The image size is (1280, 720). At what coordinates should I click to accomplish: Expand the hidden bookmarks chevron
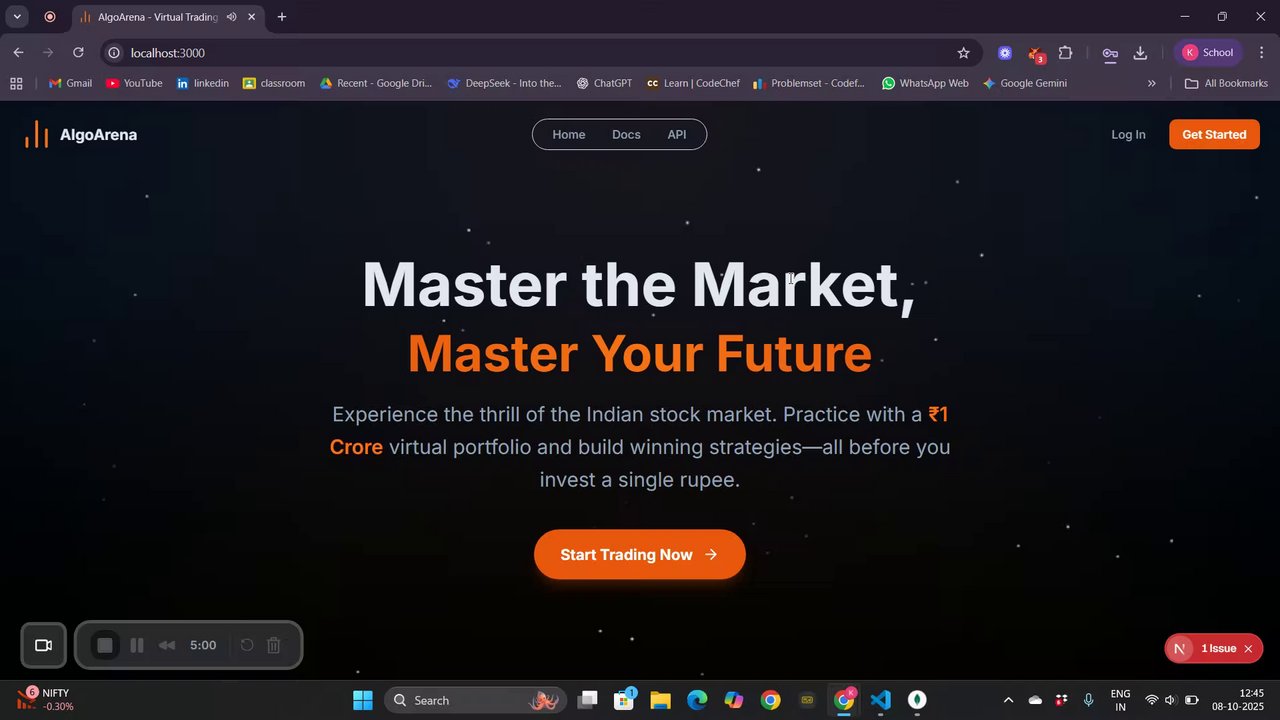pos(1151,83)
